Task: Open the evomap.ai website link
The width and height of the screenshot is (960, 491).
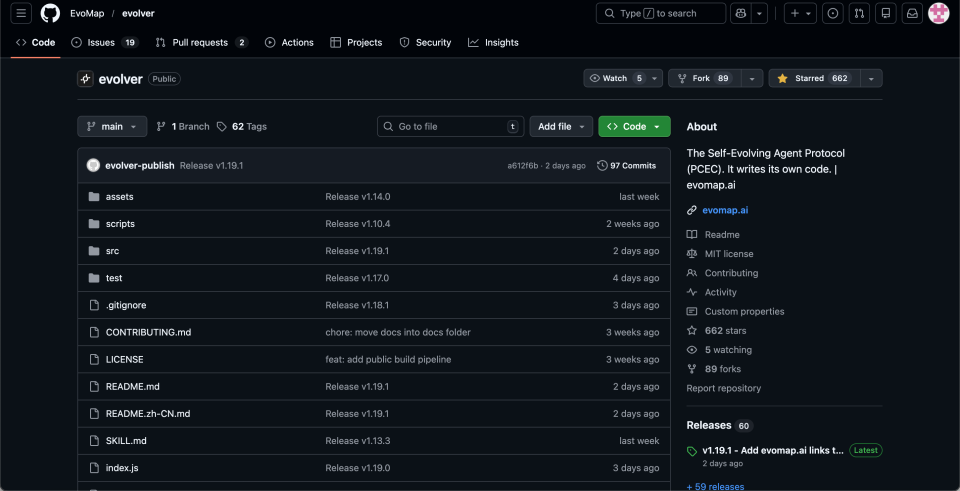Action: 725,210
